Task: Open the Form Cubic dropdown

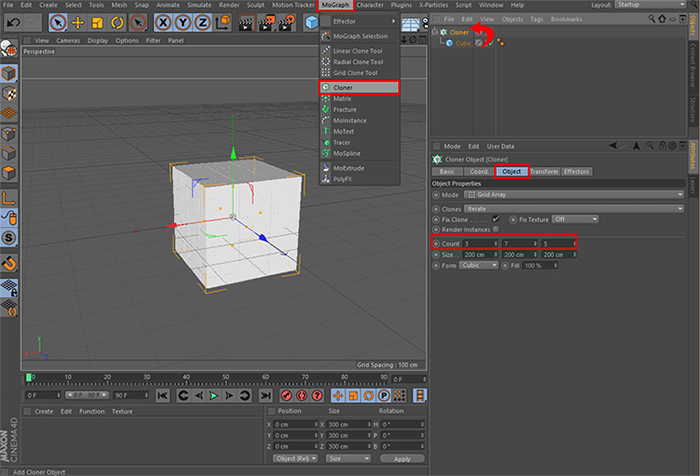Action: pyautogui.click(x=479, y=265)
